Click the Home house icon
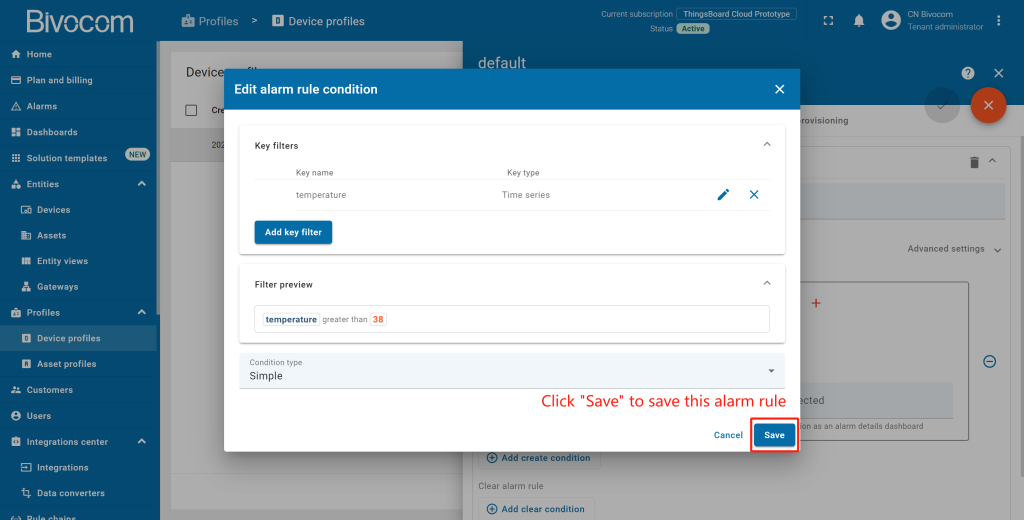This screenshot has width=1024, height=520. [16, 54]
